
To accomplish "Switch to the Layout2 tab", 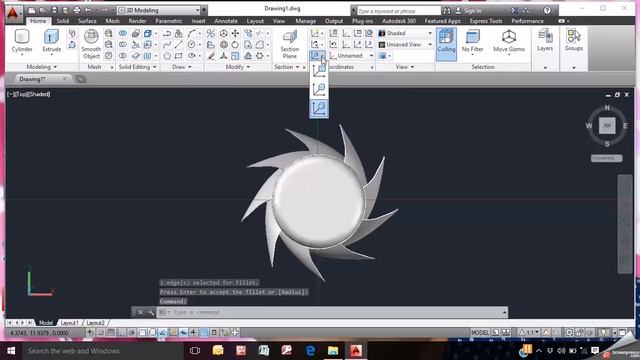I will (95, 323).
